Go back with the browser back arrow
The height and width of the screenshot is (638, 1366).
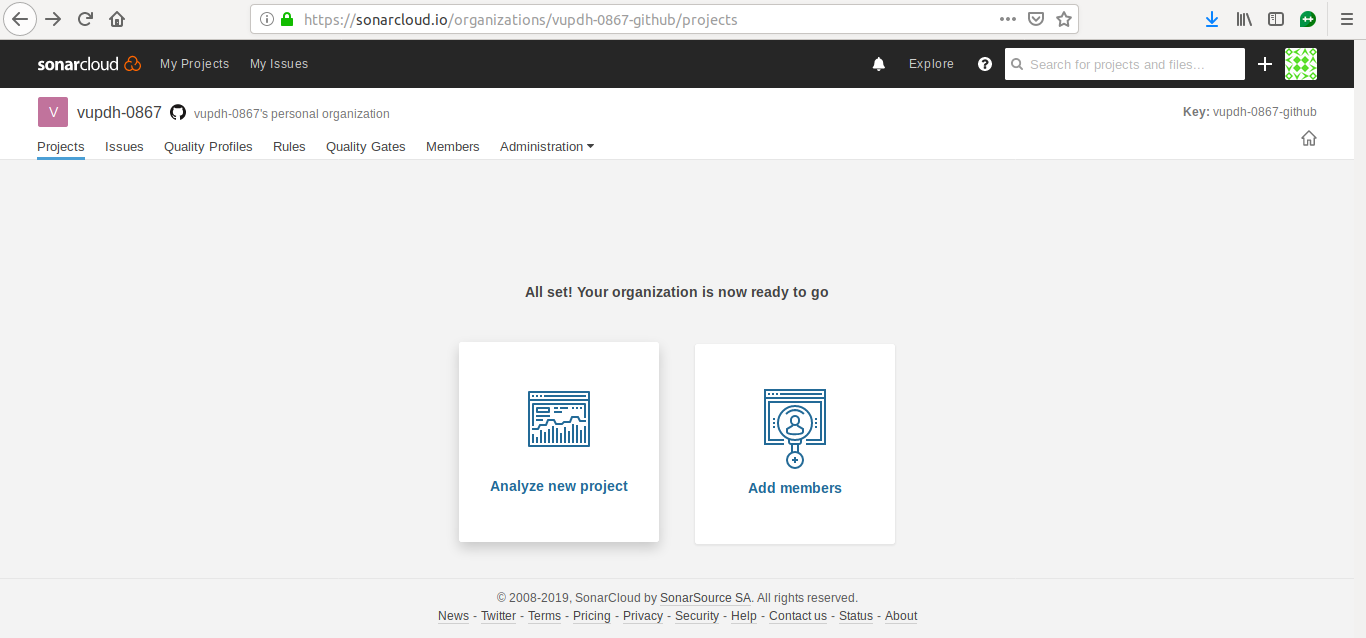(x=20, y=19)
